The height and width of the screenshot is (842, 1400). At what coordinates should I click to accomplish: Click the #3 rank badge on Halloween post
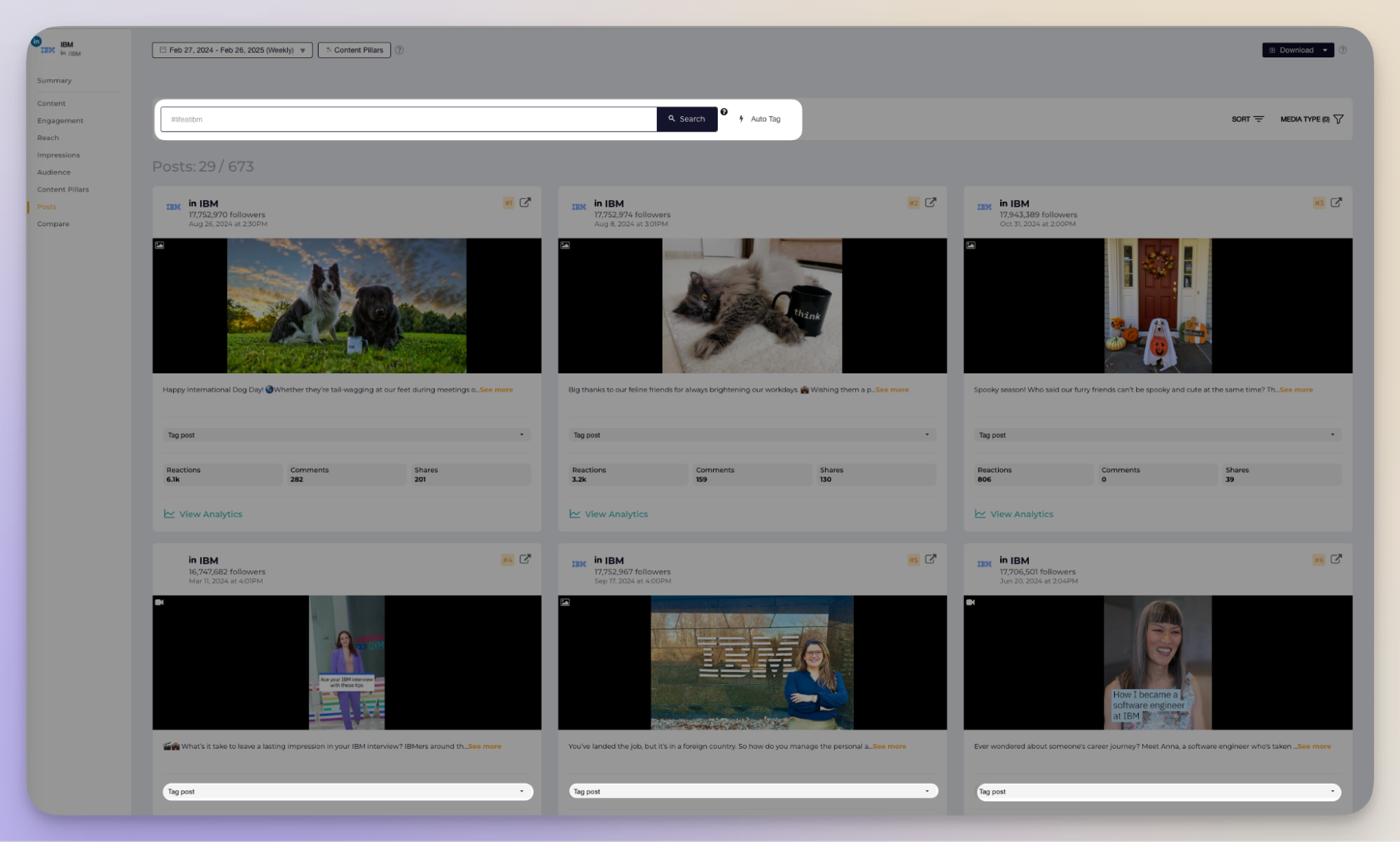click(x=1319, y=203)
